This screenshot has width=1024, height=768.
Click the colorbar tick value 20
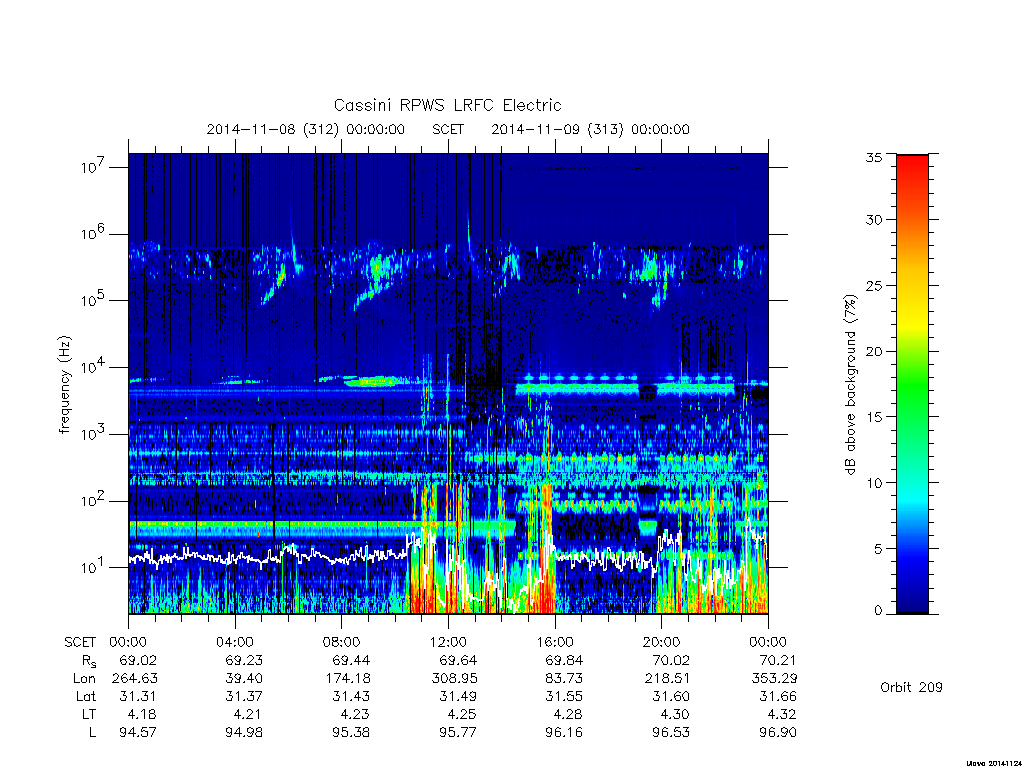[x=874, y=351]
